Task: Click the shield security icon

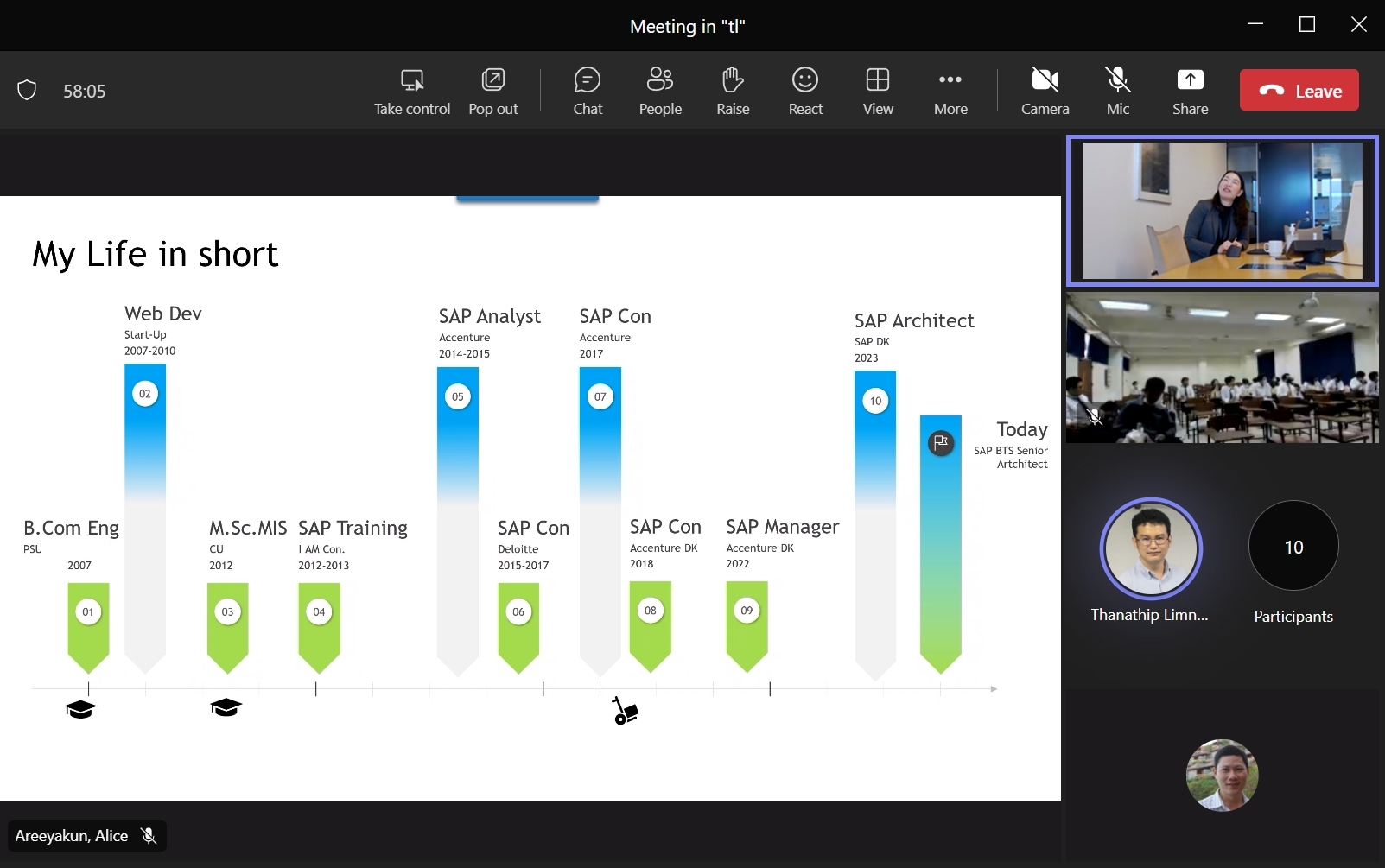Action: pyautogui.click(x=27, y=91)
